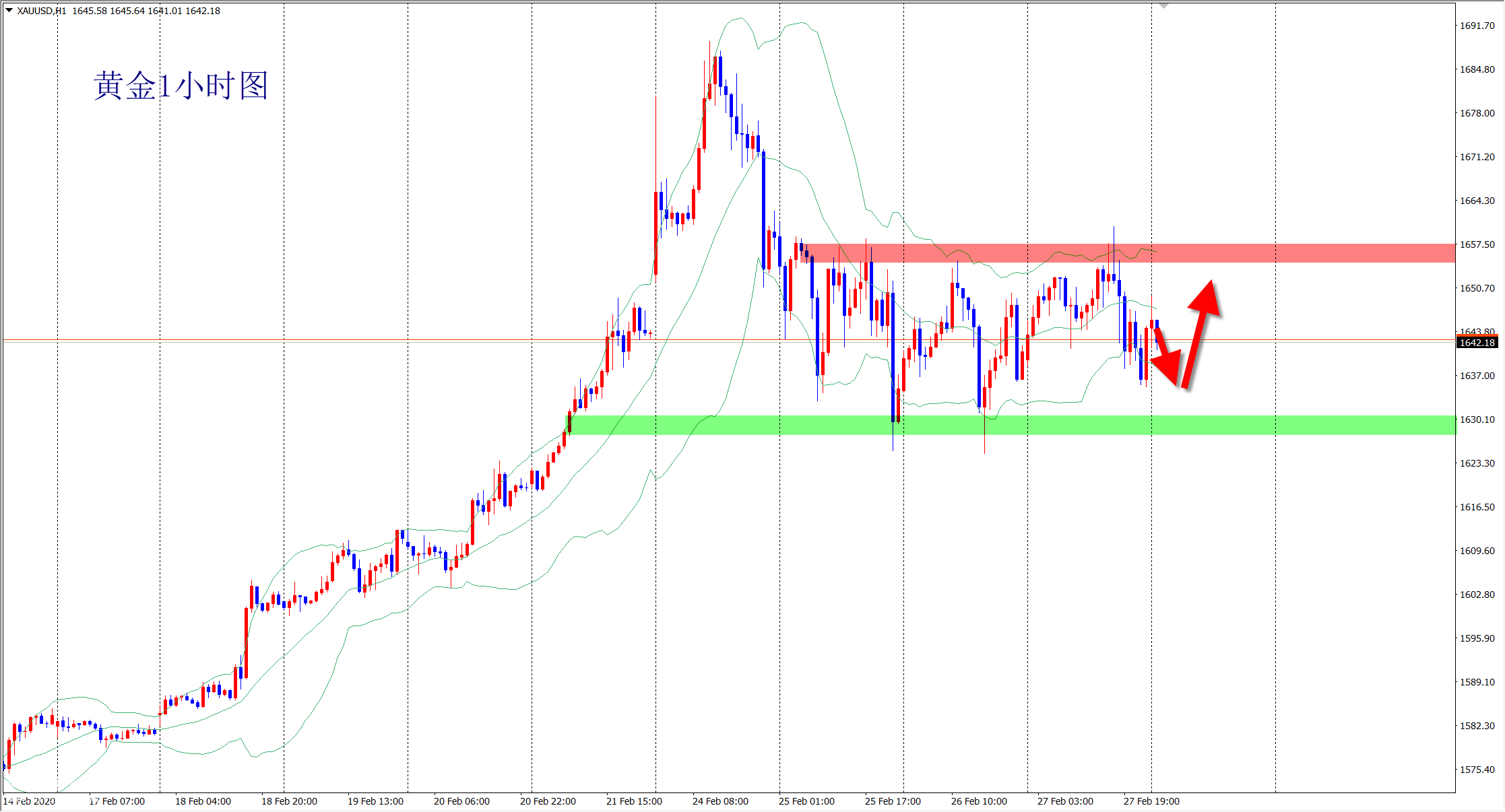Click the 1575.40 price axis label

1477,770
